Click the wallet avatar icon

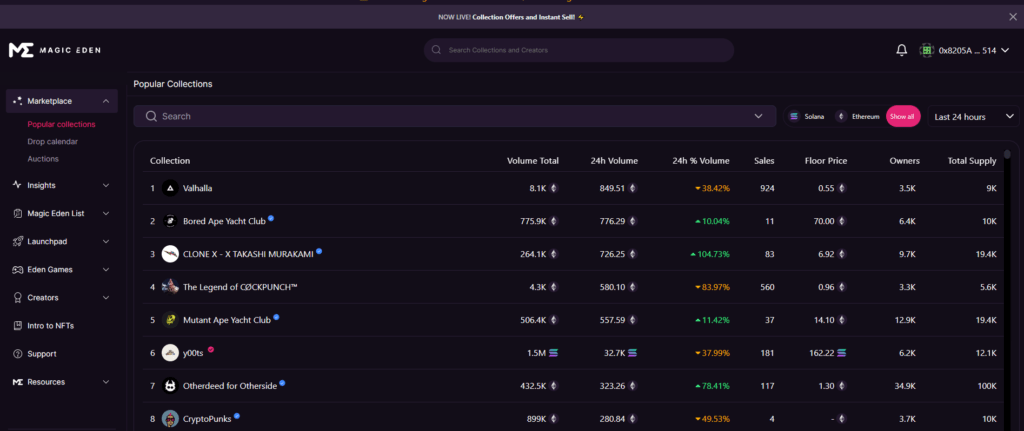point(928,50)
